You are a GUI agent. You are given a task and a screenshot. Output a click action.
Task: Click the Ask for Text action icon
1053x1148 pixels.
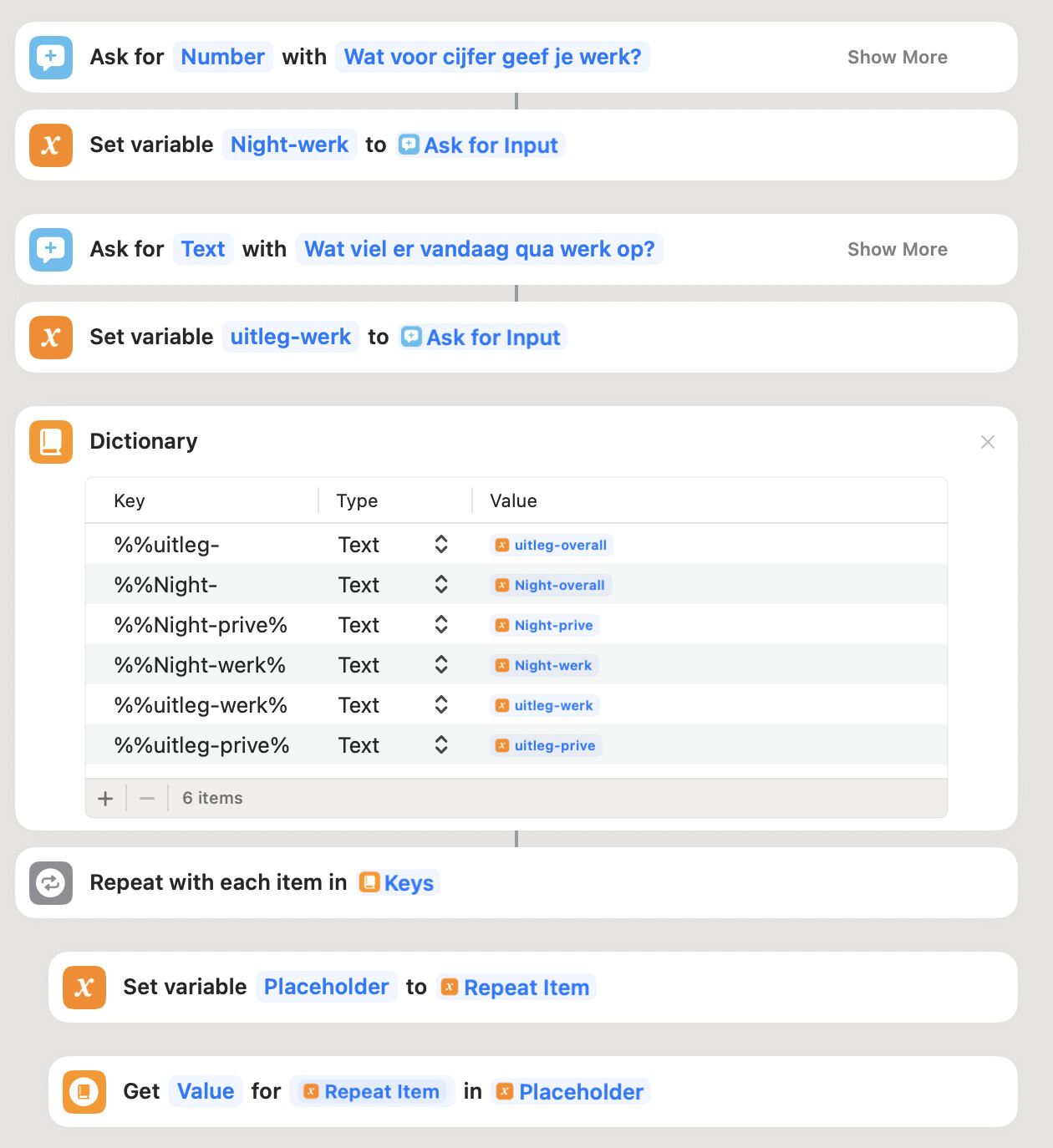51,250
